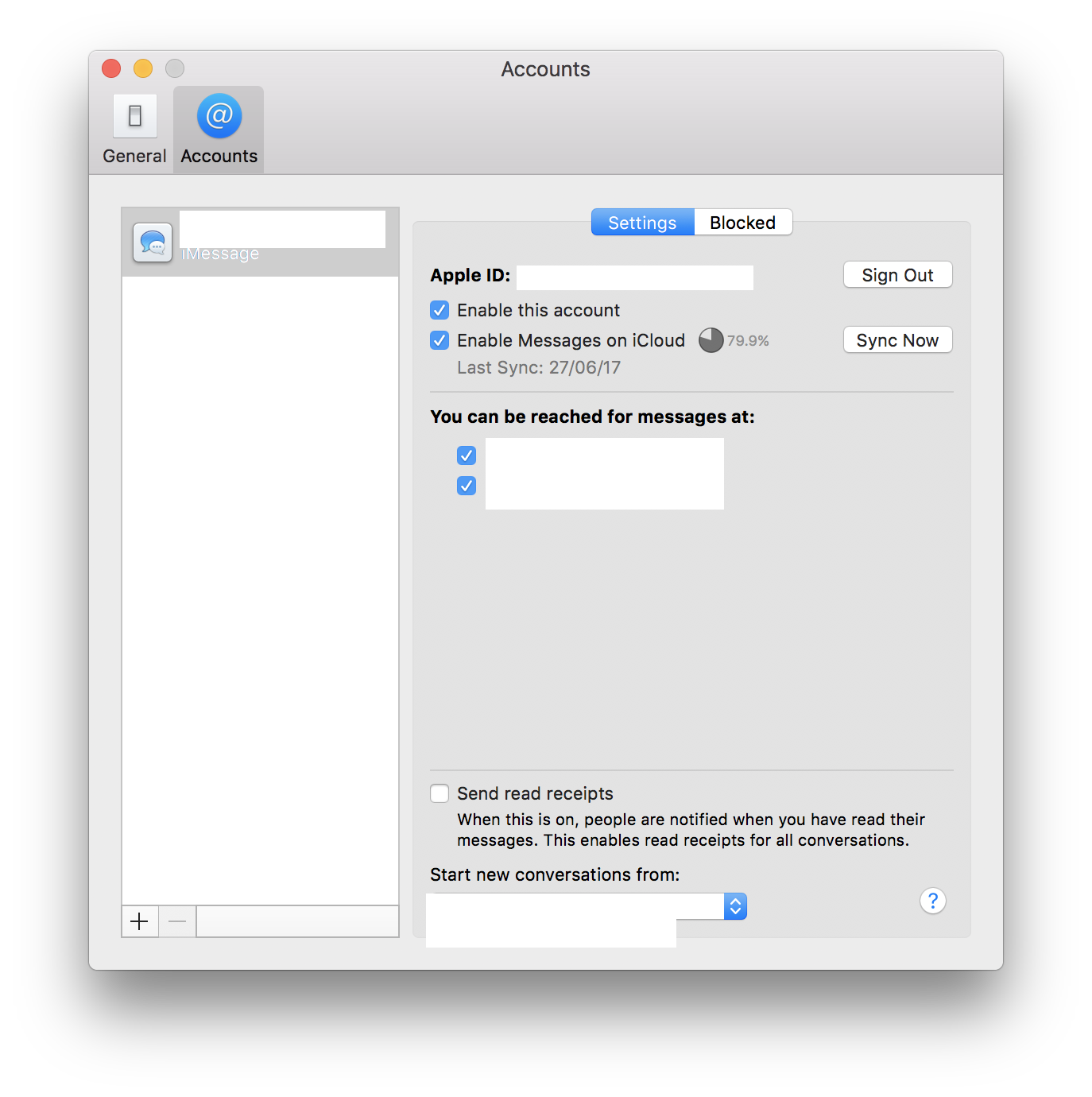This screenshot has width=1092, height=1097.
Task: Click the Last Sync: 27/06/17 text
Action: tap(539, 367)
